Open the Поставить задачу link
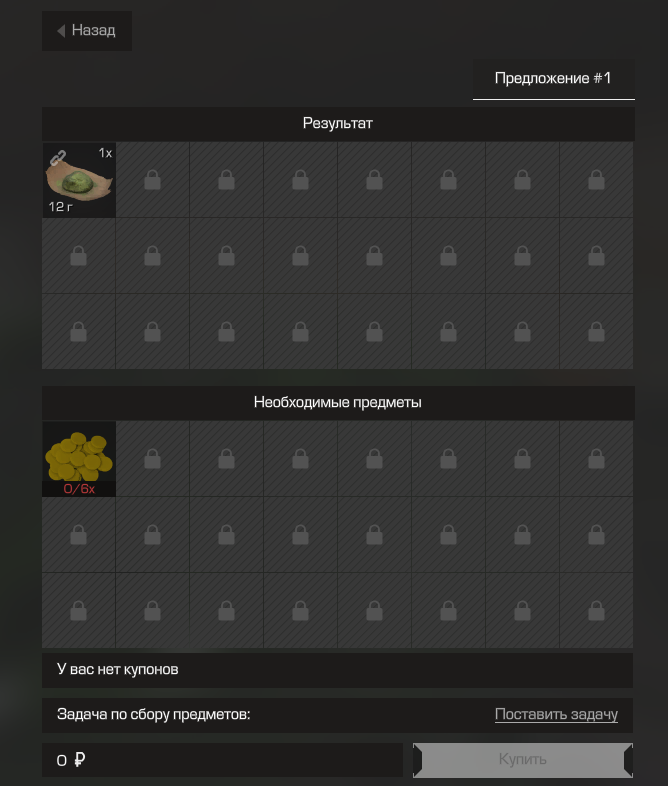The height and width of the screenshot is (786, 668). point(556,714)
